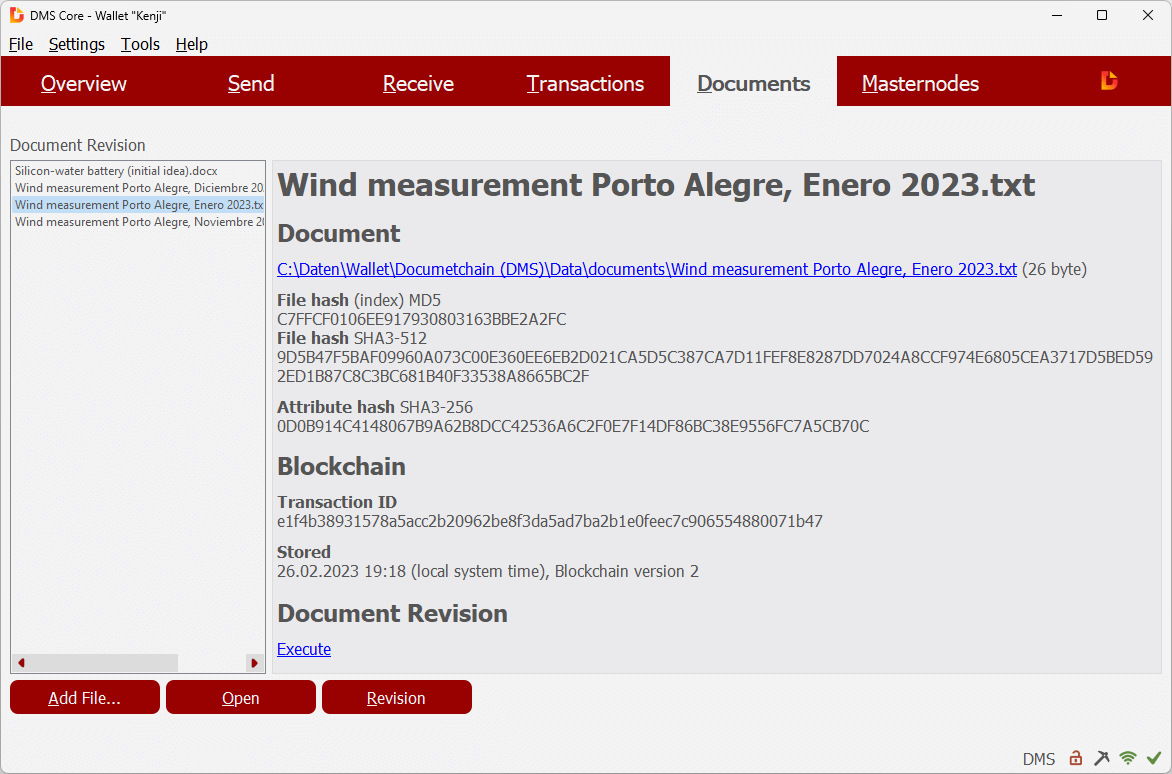Open the File menu
The width and height of the screenshot is (1172, 774).
click(21, 44)
